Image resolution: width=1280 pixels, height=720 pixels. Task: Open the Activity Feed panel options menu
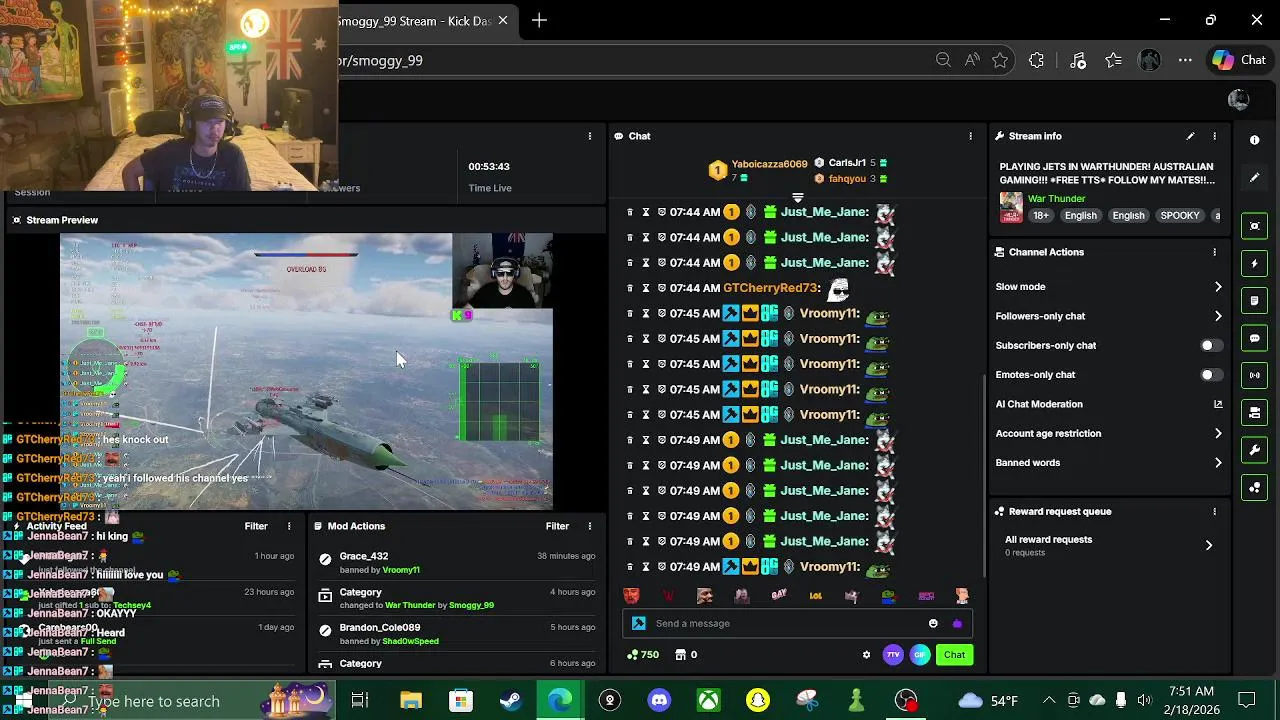pyautogui.click(x=289, y=526)
